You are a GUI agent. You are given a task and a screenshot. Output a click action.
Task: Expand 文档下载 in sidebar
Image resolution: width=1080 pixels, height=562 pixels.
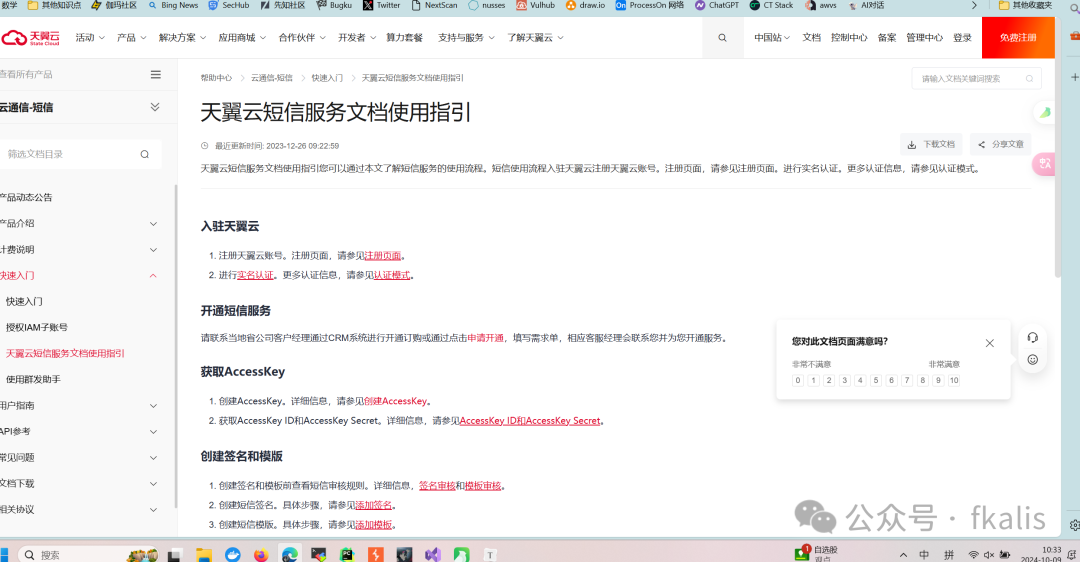(x=153, y=484)
